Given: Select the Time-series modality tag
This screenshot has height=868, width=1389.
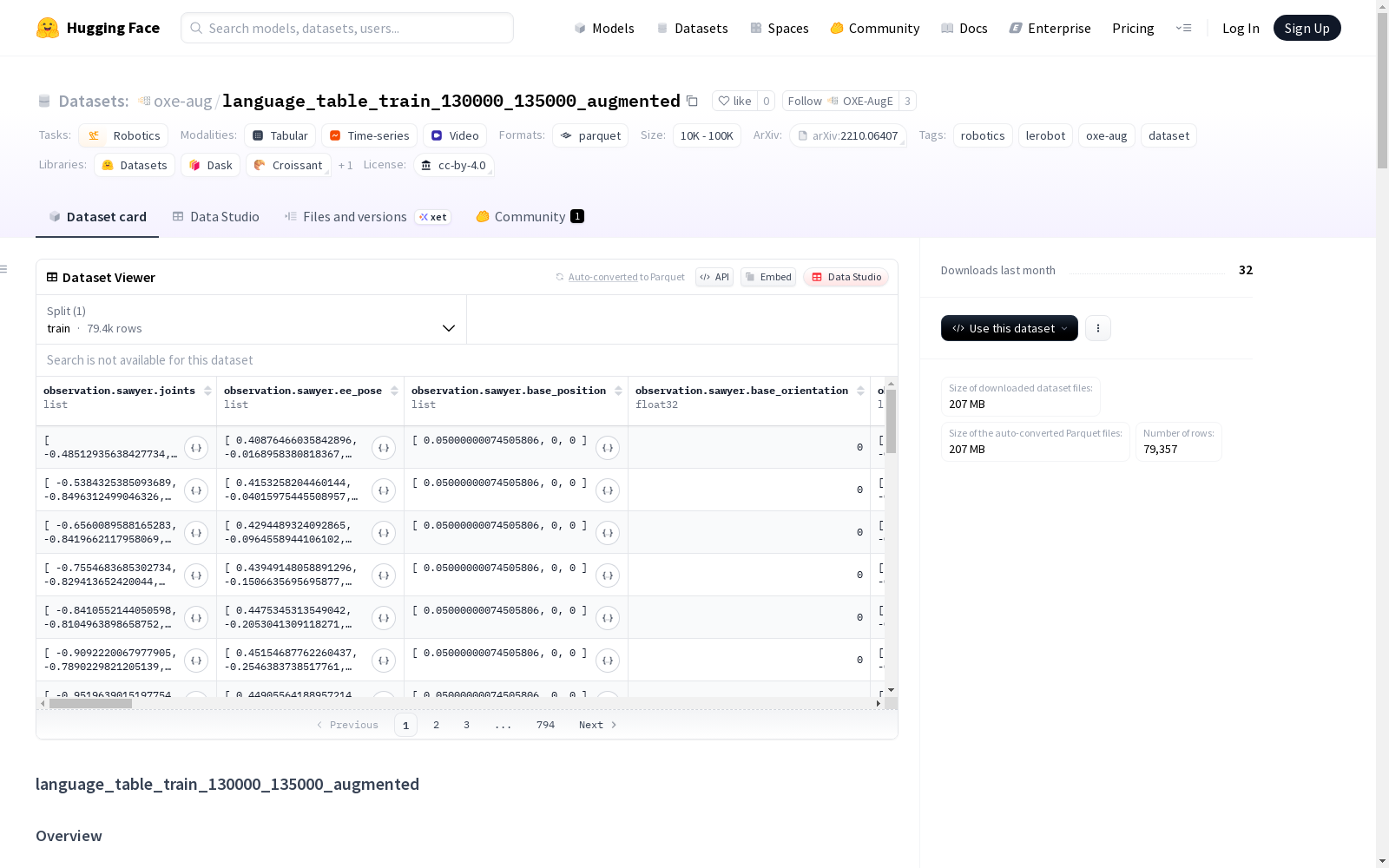Looking at the screenshot, I should 370,135.
